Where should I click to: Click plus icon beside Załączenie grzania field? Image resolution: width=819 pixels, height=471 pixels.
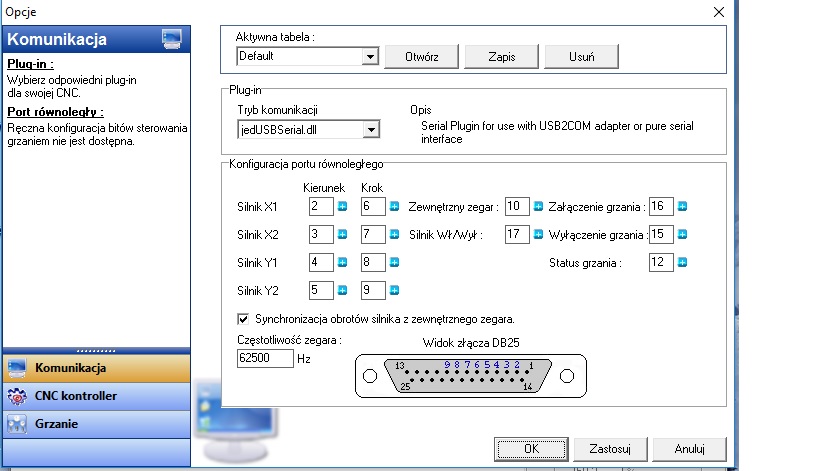[x=683, y=207]
